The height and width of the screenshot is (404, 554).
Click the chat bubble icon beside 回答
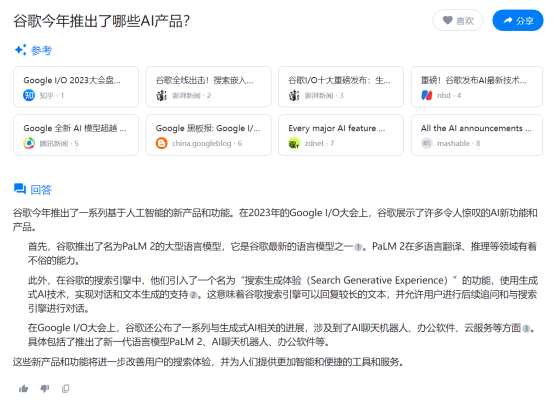pos(20,189)
